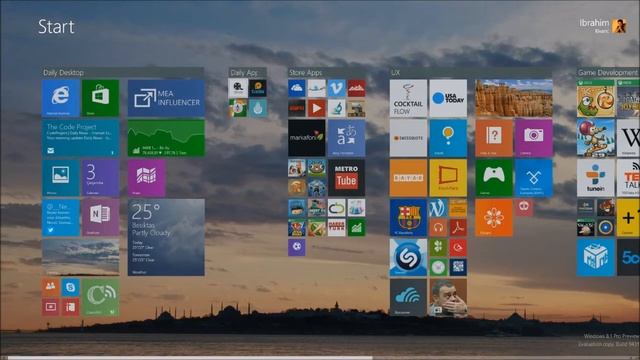640x360 pixels.
Task: Open the small WordPress tile
Action: pyautogui.click(x=438, y=208)
